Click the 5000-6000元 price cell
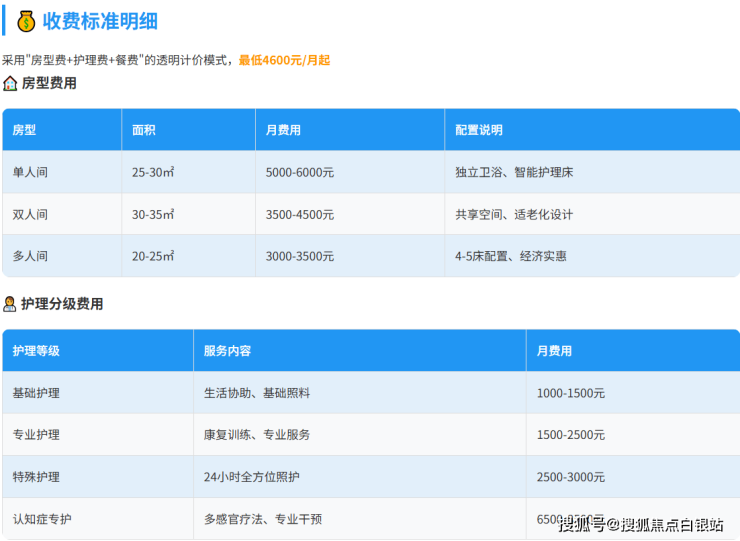Screen dimensions: 740x541 [x=300, y=172]
